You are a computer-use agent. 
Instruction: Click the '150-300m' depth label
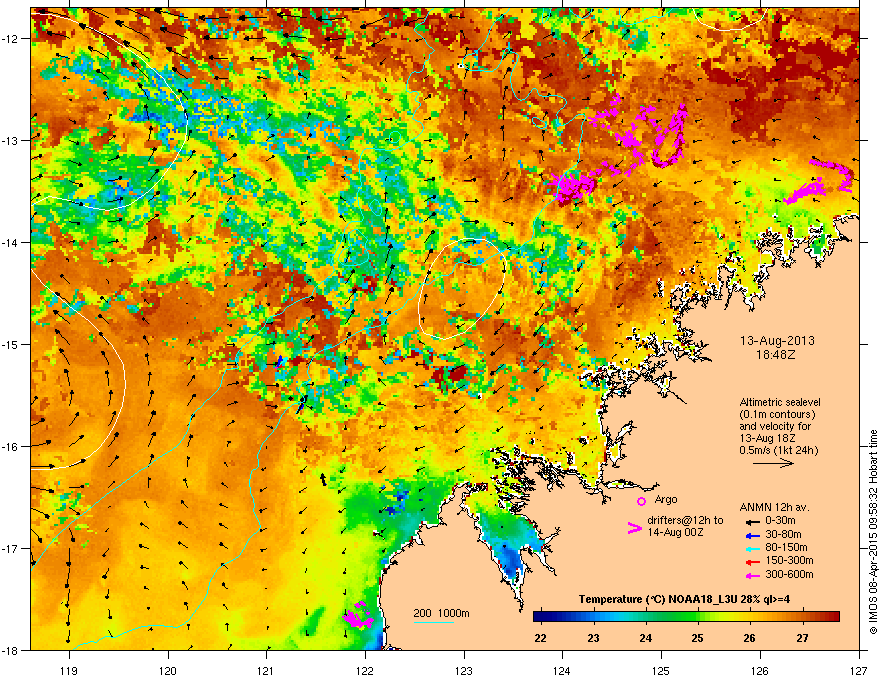789,560
